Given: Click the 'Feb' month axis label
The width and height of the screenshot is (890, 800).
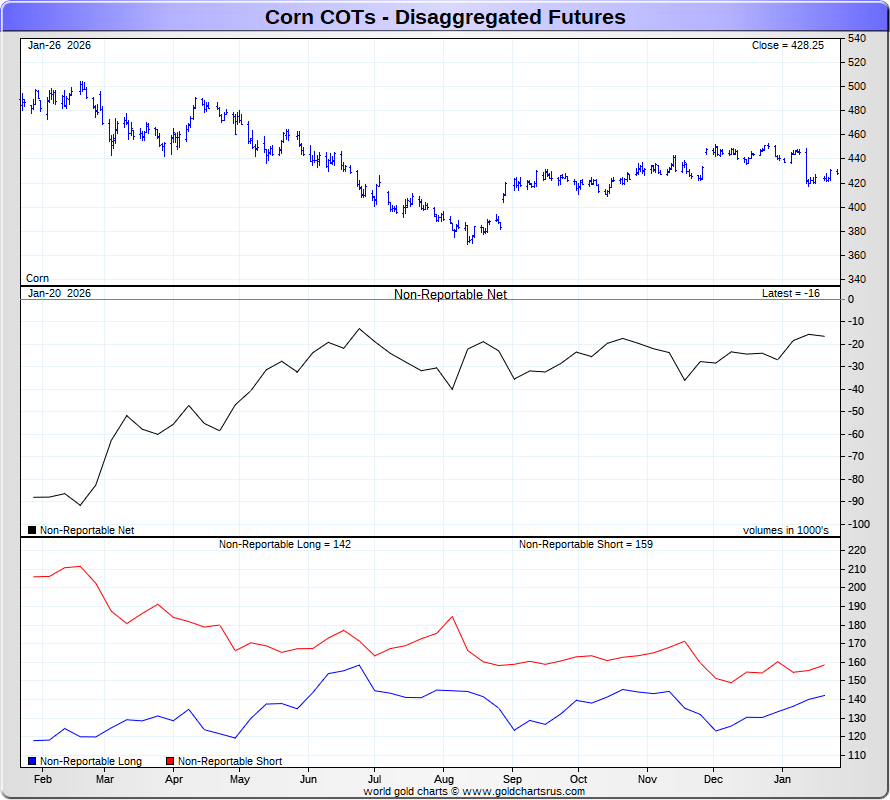Looking at the screenshot, I should [43, 780].
